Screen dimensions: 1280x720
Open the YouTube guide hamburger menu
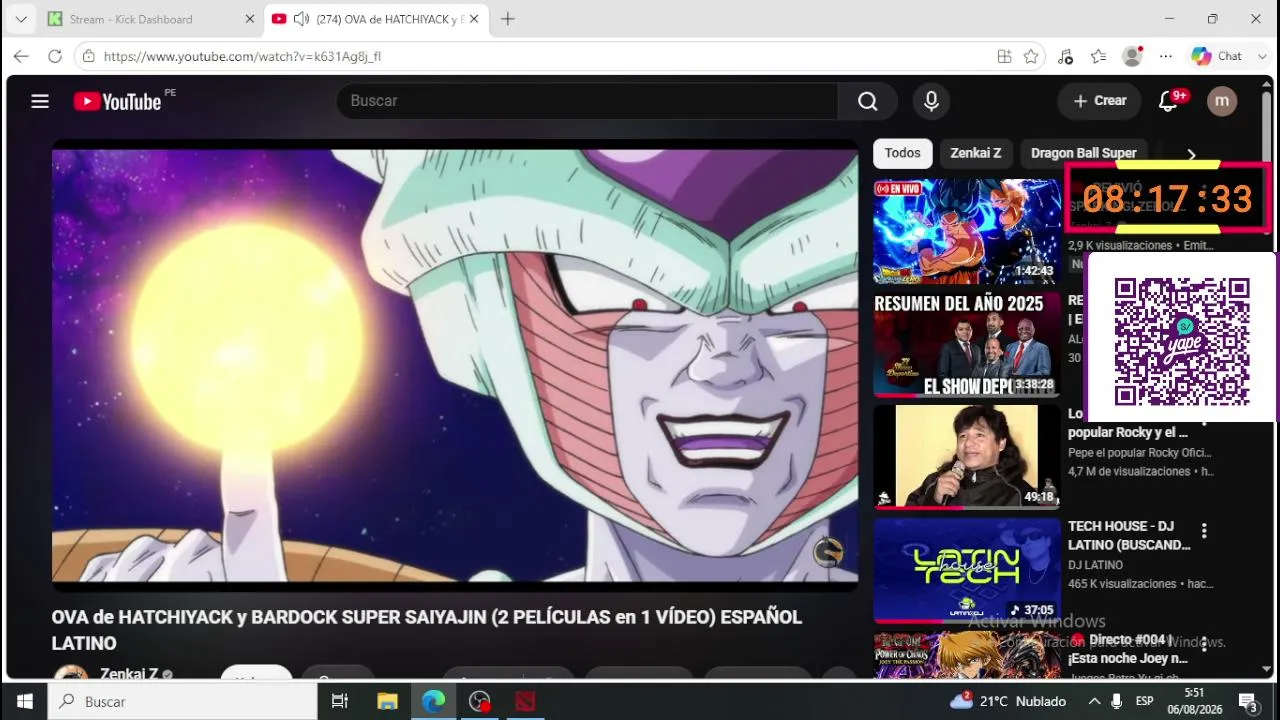[x=40, y=101]
